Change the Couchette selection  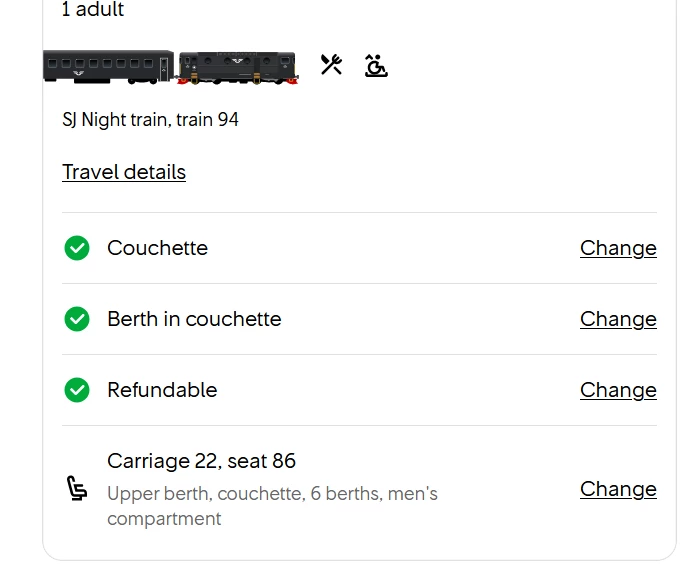[x=618, y=248]
